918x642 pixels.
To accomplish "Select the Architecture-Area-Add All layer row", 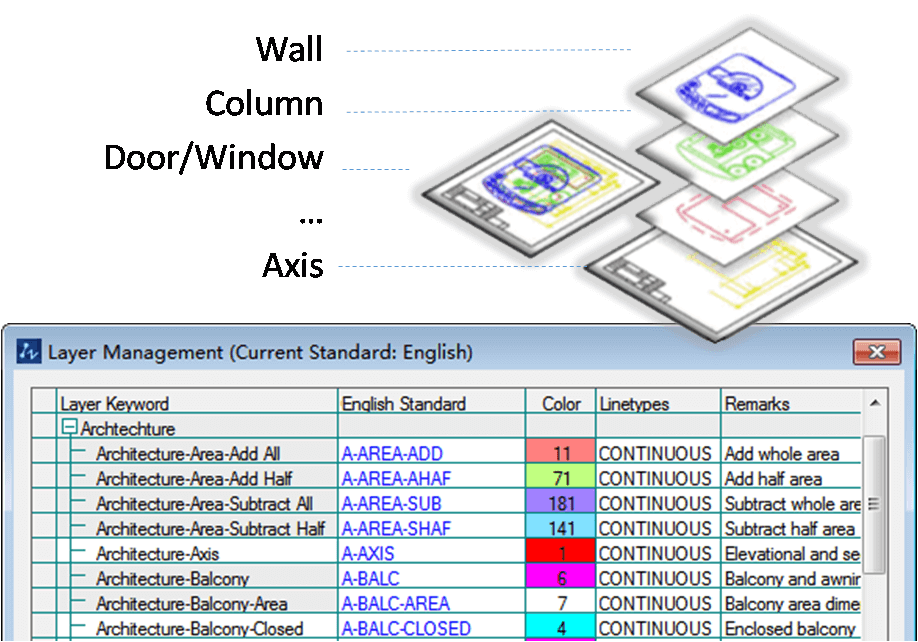I will (x=188, y=454).
